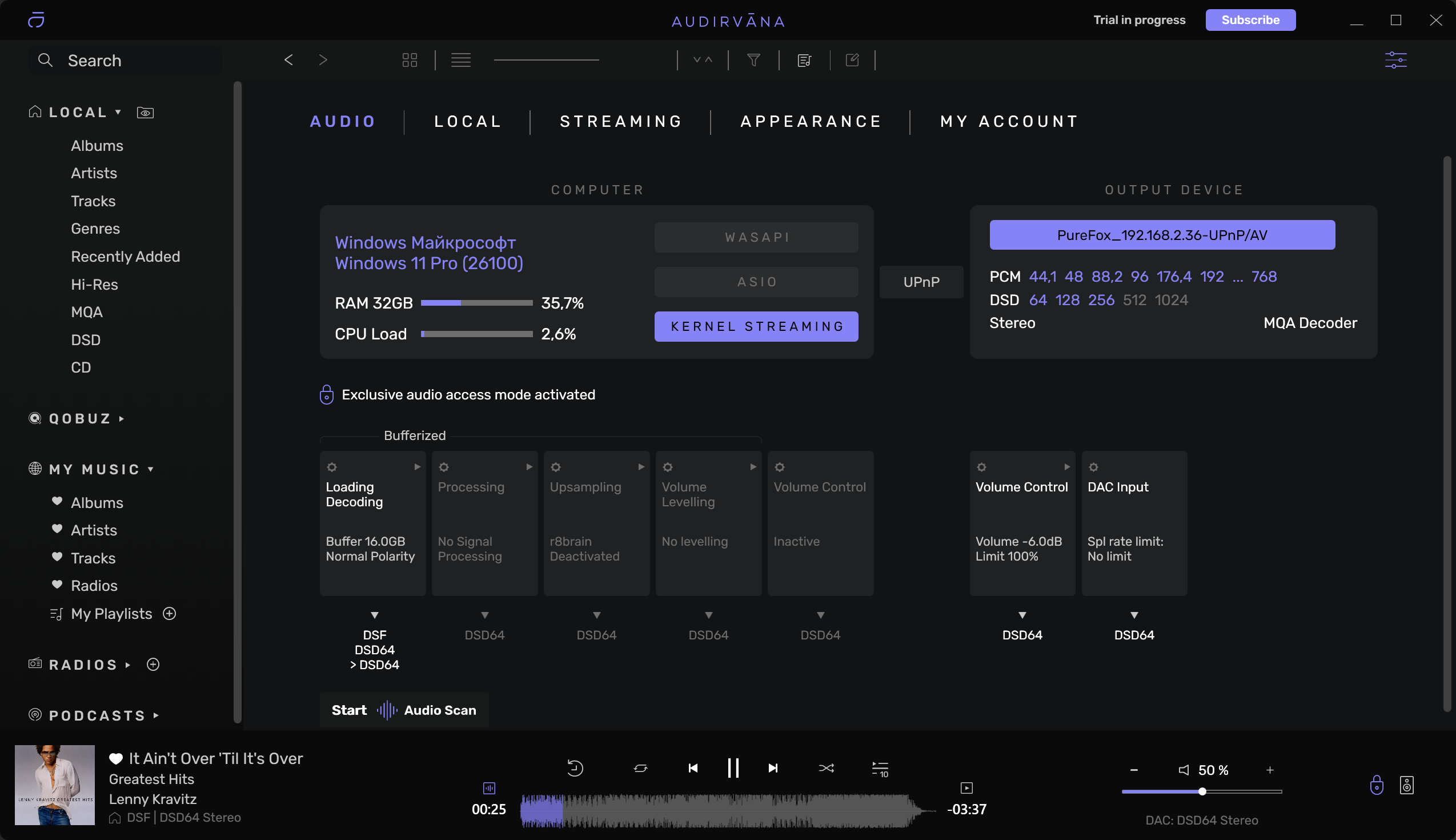Collapse the LOCAL sidebar section
This screenshot has width=1456, height=840.
[118, 112]
